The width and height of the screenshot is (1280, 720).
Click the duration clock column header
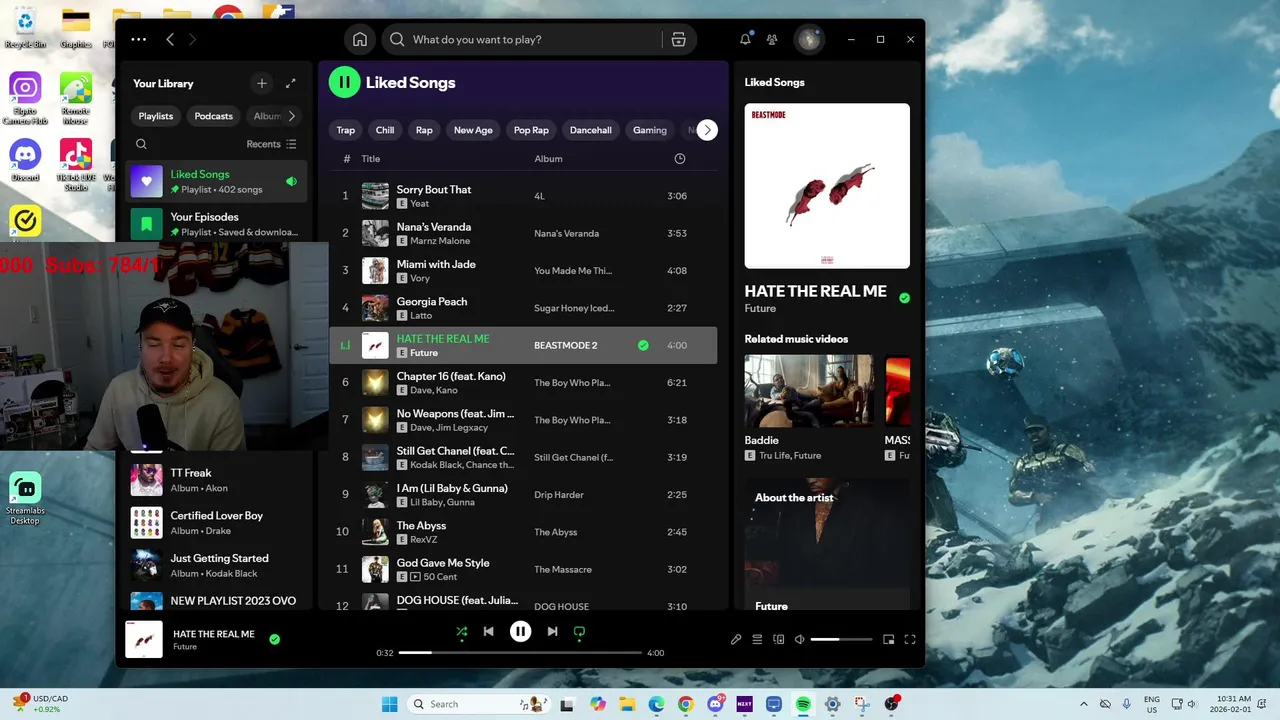click(x=679, y=158)
